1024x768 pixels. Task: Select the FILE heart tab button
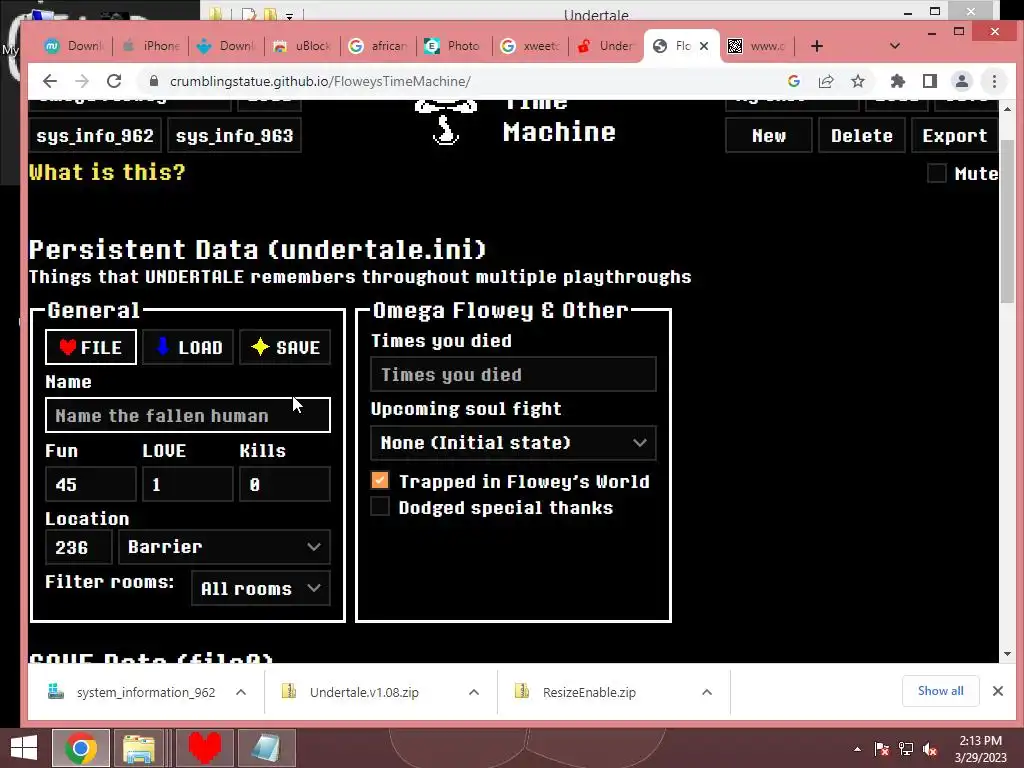point(91,347)
